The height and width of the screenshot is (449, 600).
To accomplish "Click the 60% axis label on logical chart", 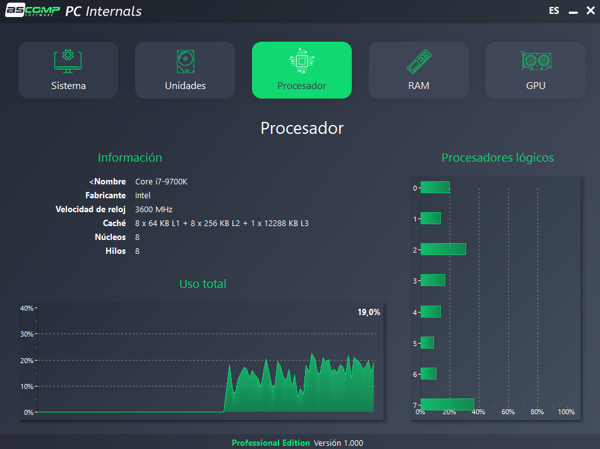I will [x=508, y=412].
